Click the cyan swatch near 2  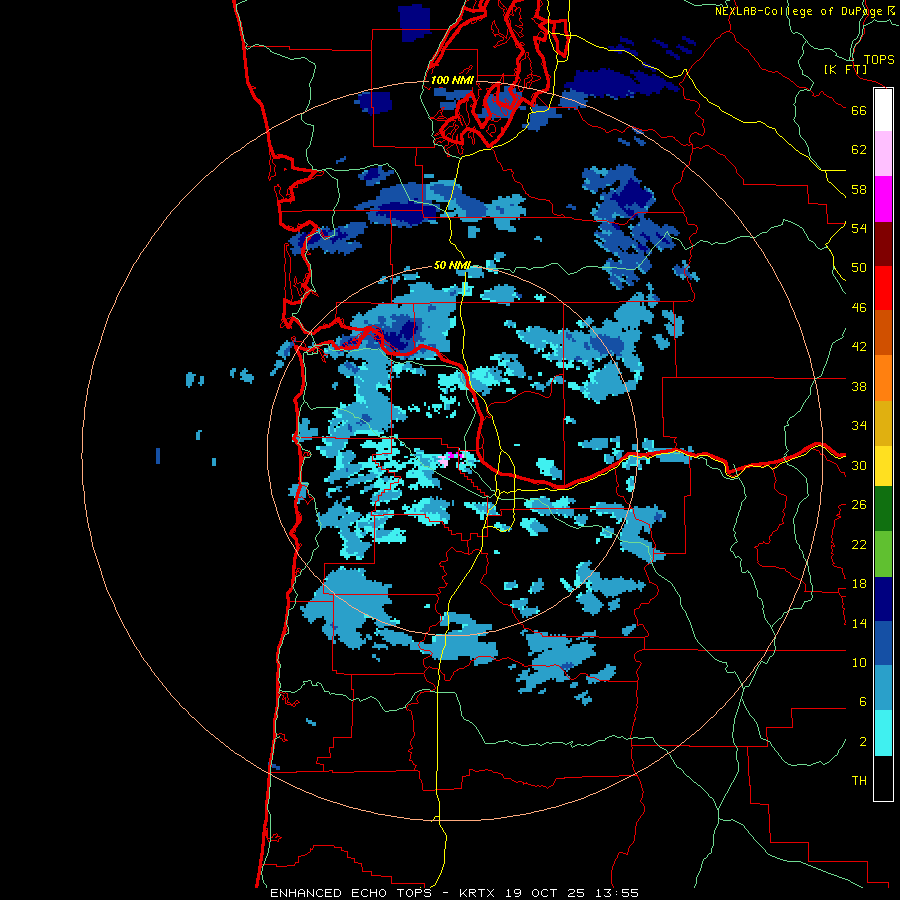pos(883,733)
